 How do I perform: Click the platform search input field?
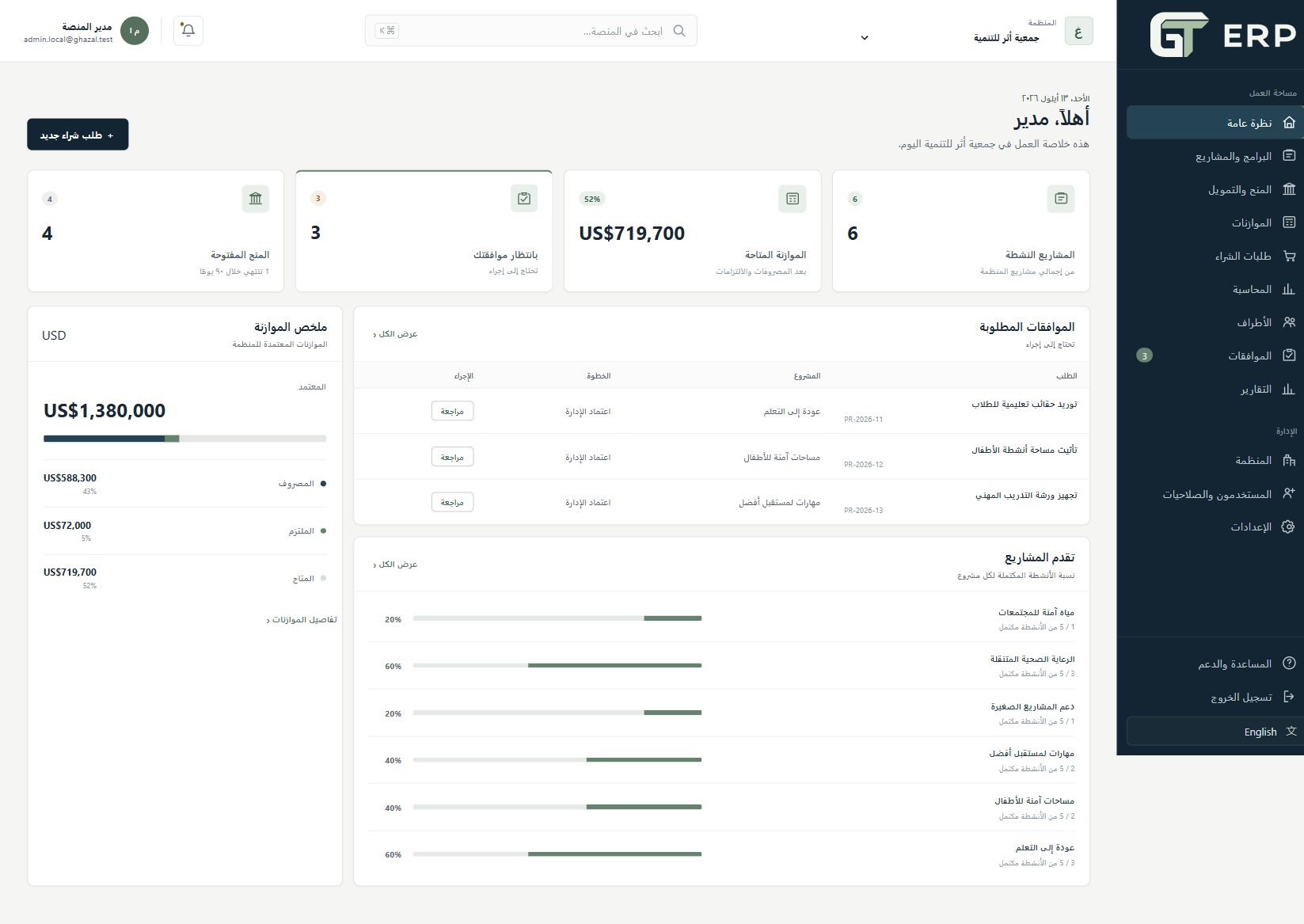[x=531, y=31]
